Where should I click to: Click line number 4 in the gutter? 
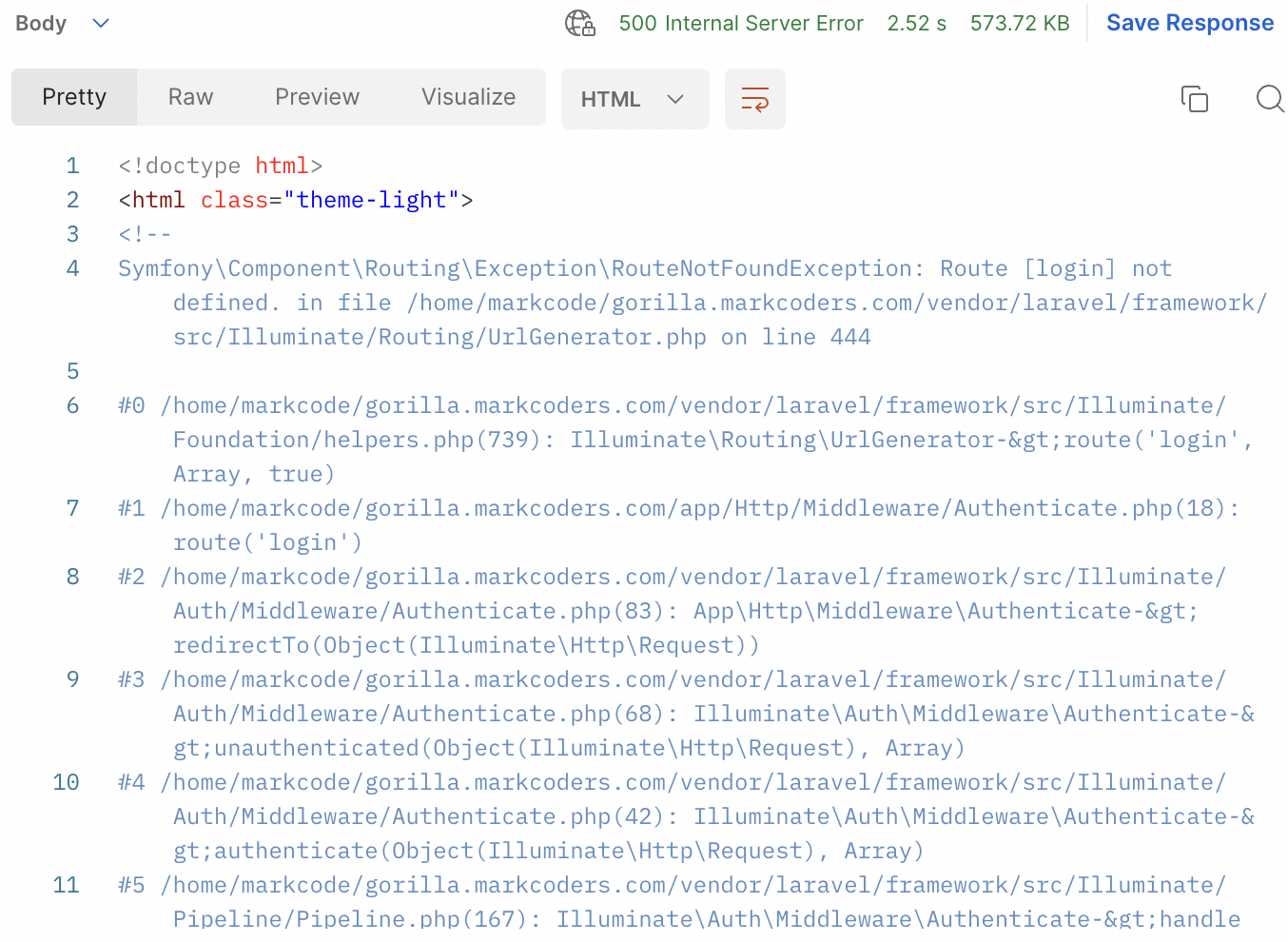(72, 268)
